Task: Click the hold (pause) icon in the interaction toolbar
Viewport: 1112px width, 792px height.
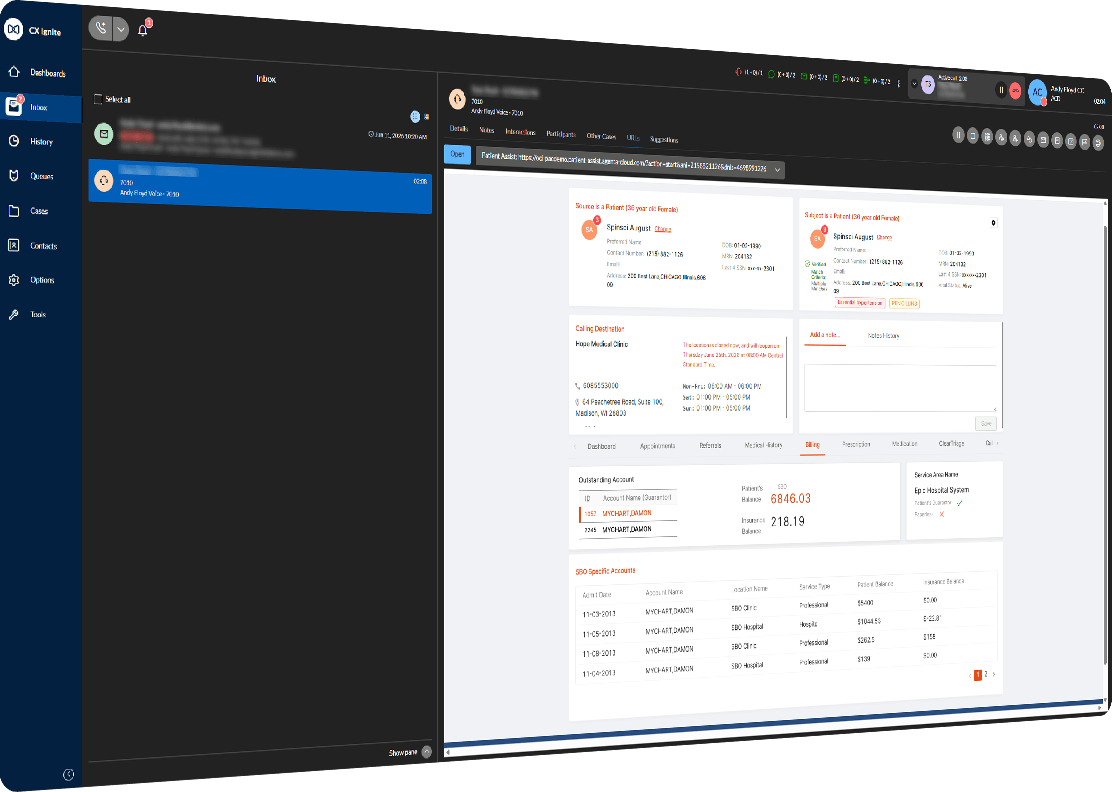Action: coord(958,135)
